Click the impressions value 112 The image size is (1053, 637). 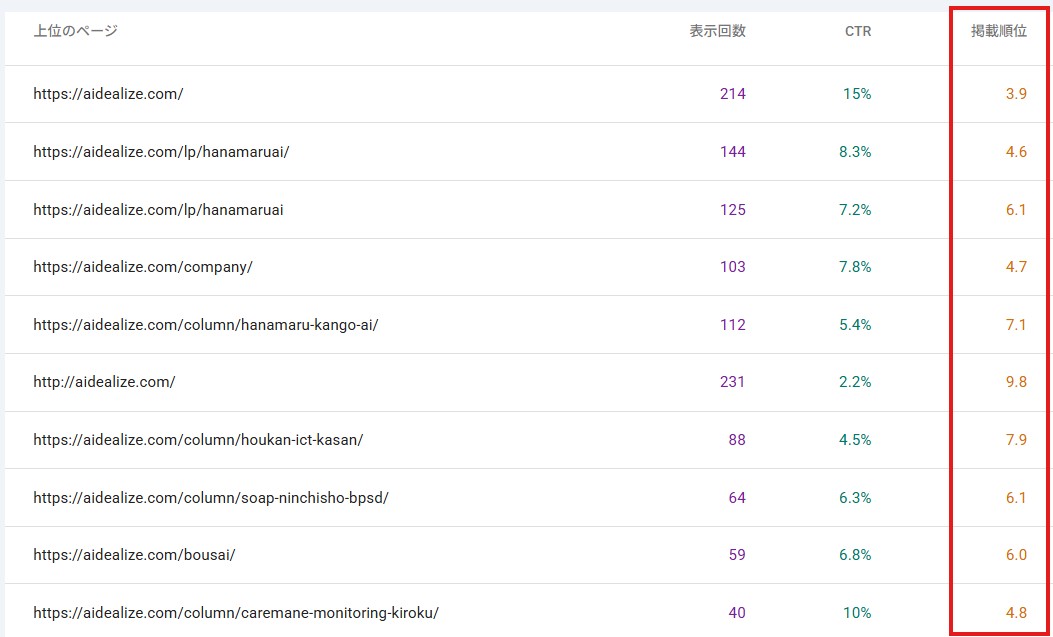(733, 325)
